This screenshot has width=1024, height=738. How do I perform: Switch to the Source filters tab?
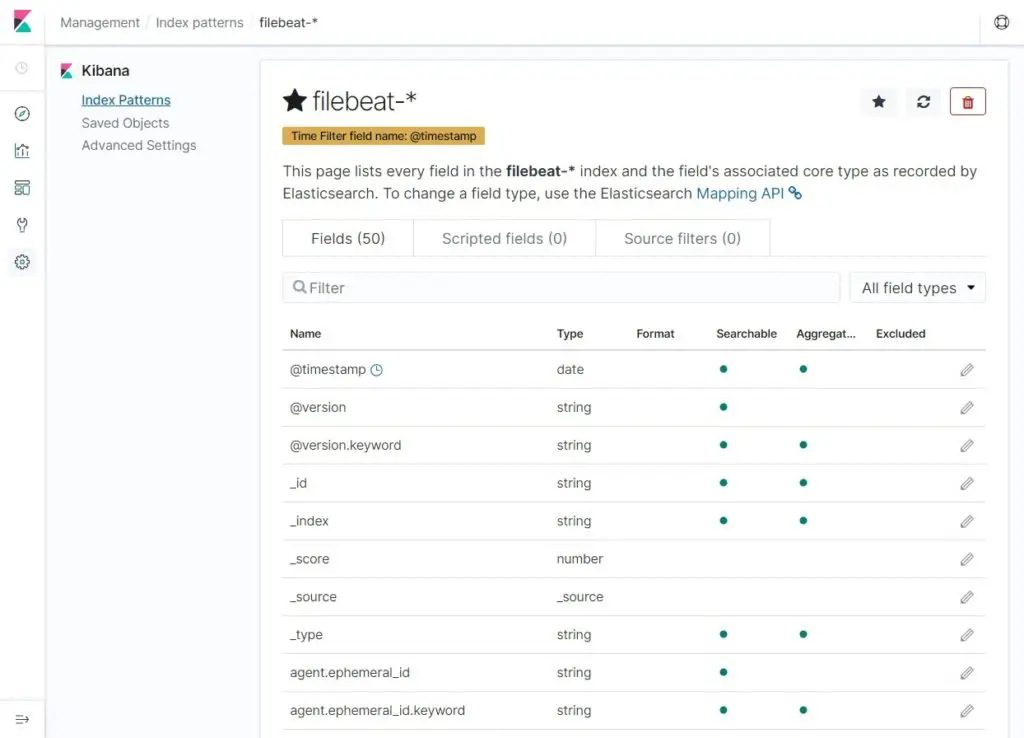pyautogui.click(x=682, y=239)
